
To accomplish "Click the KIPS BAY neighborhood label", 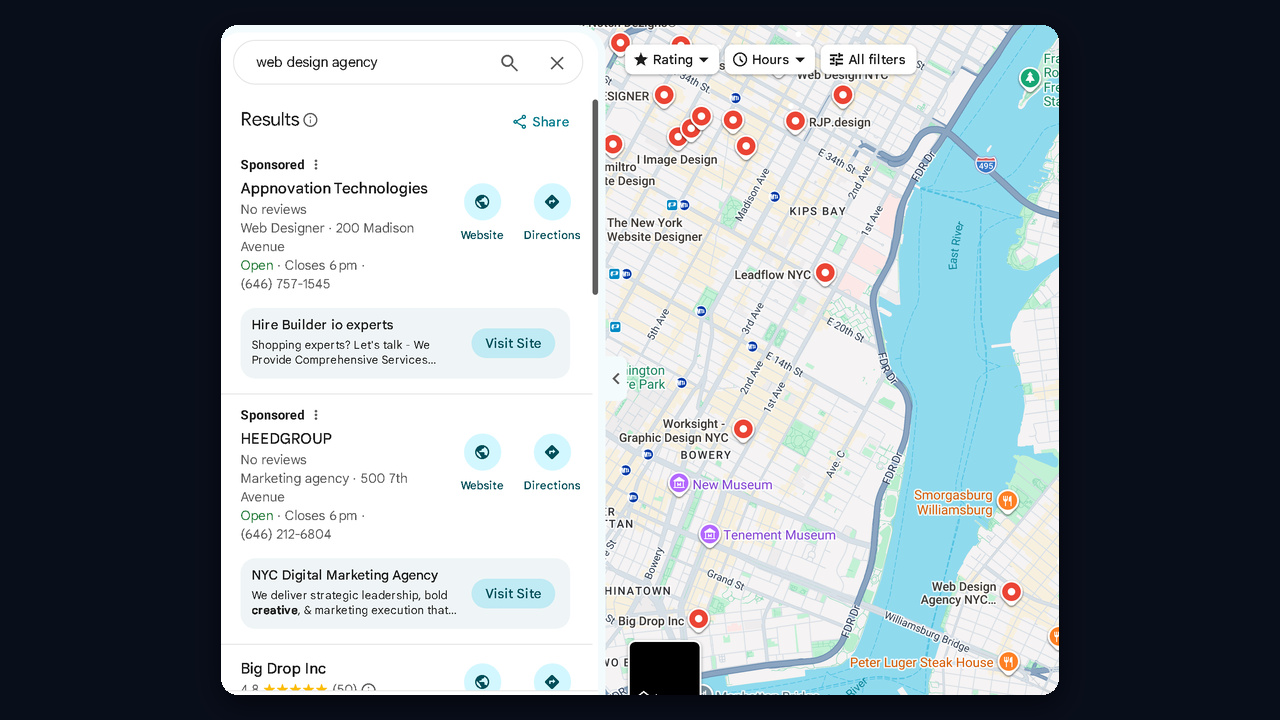I will (818, 211).
